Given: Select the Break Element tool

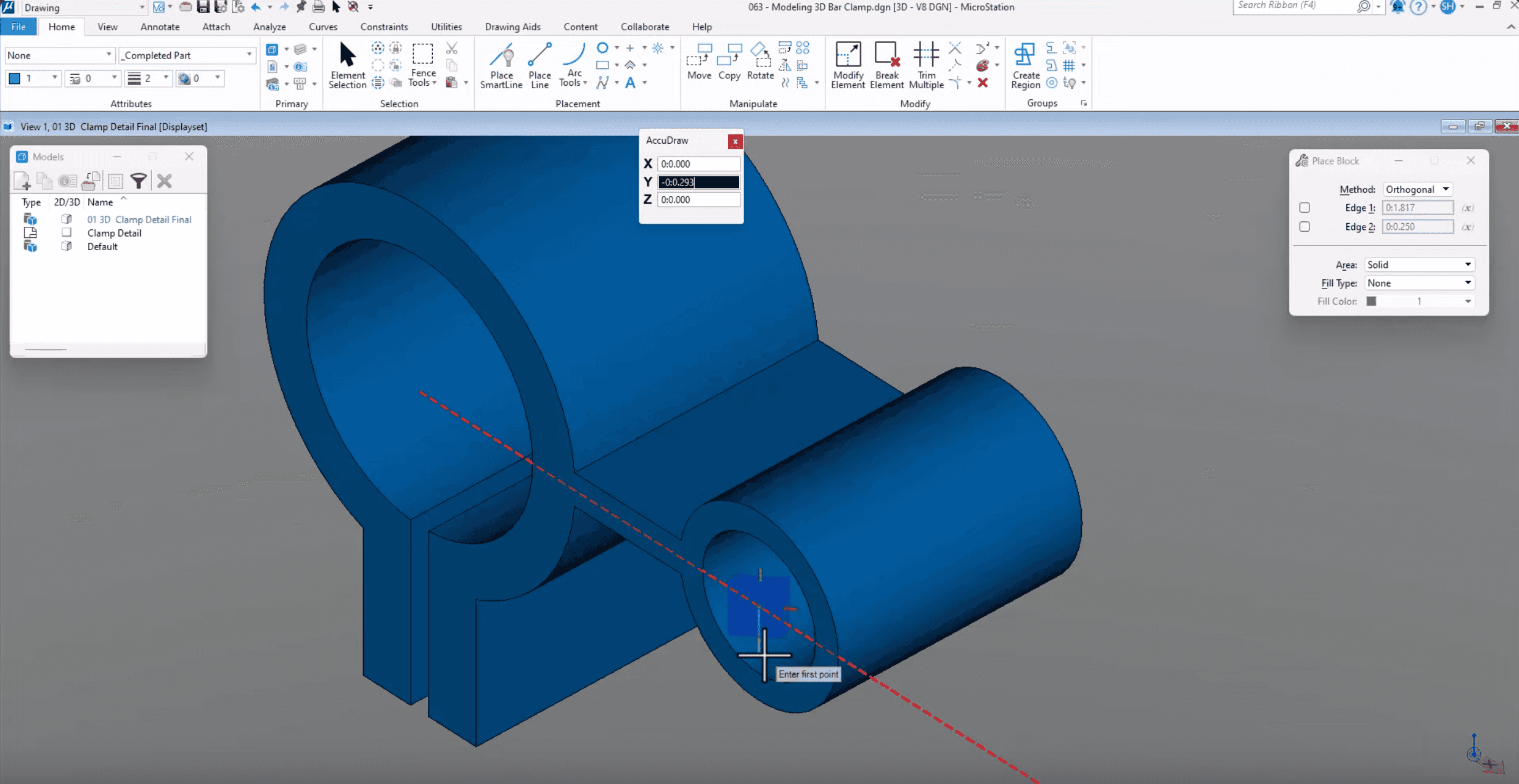Looking at the screenshot, I should (886, 65).
